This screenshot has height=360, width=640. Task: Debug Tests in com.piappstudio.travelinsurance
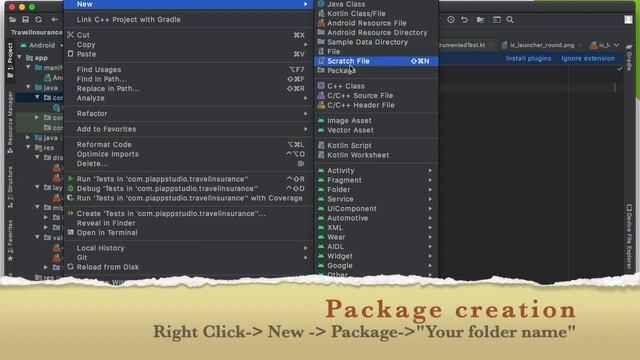tap(188, 189)
